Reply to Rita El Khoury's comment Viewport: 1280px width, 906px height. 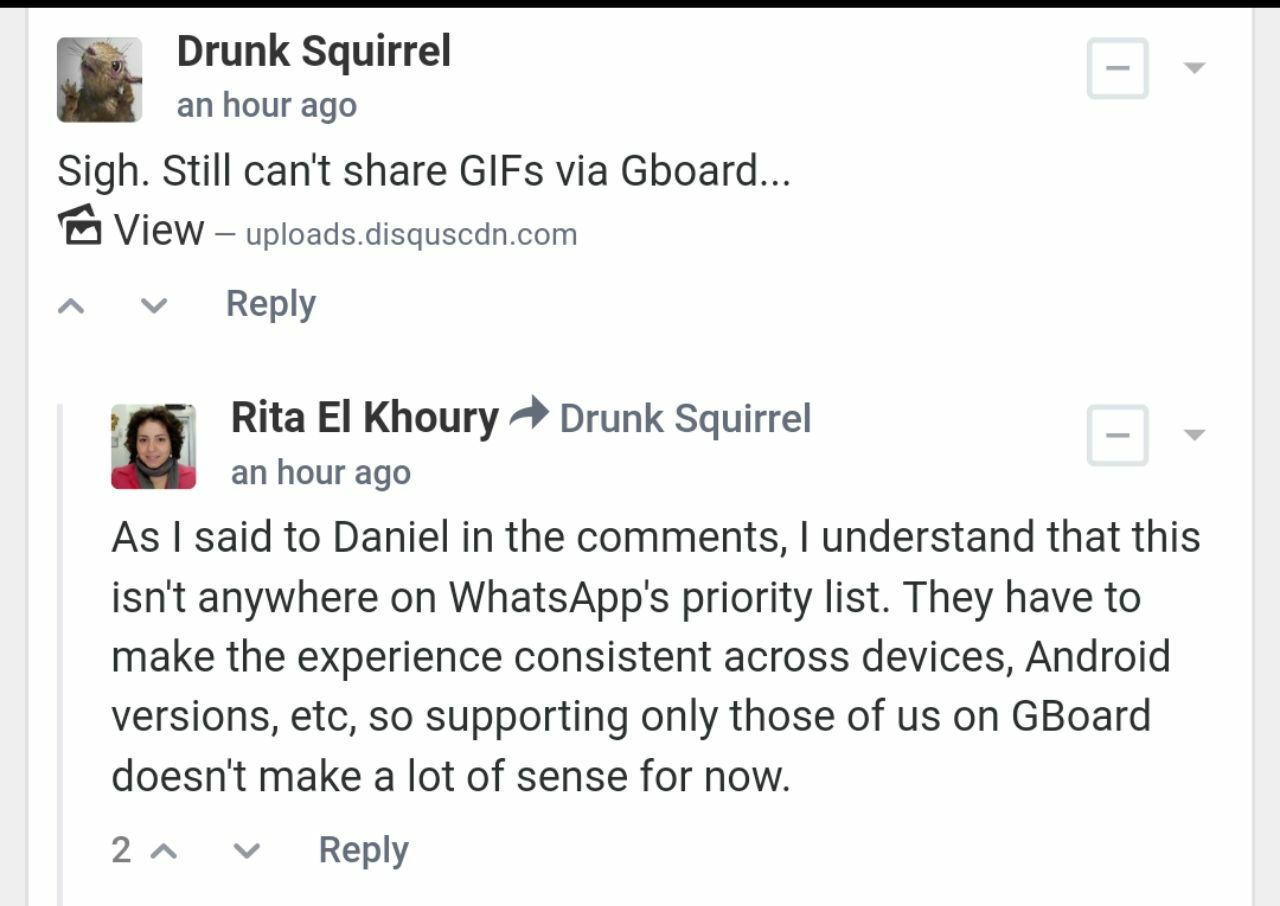coord(363,851)
